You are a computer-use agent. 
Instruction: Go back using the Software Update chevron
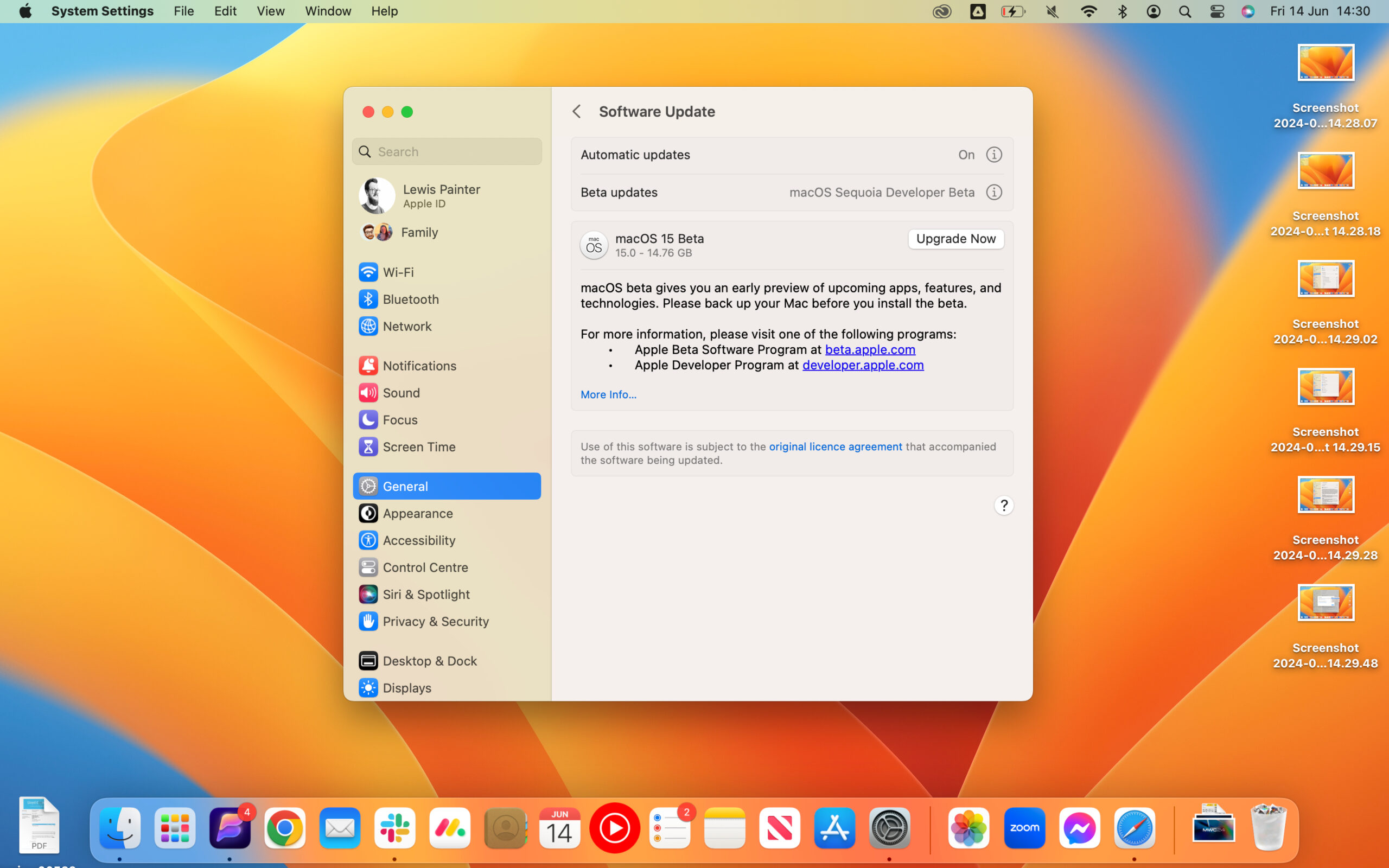577,111
